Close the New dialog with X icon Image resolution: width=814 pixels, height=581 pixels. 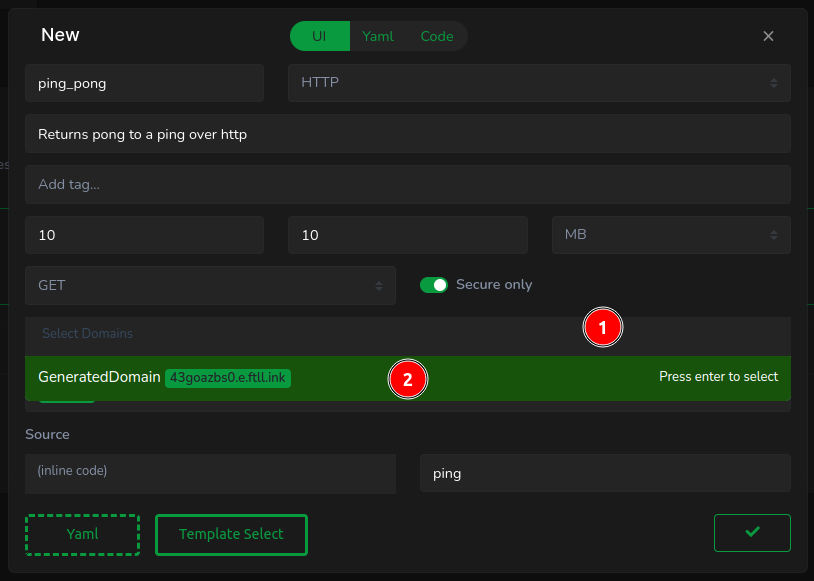pos(768,36)
